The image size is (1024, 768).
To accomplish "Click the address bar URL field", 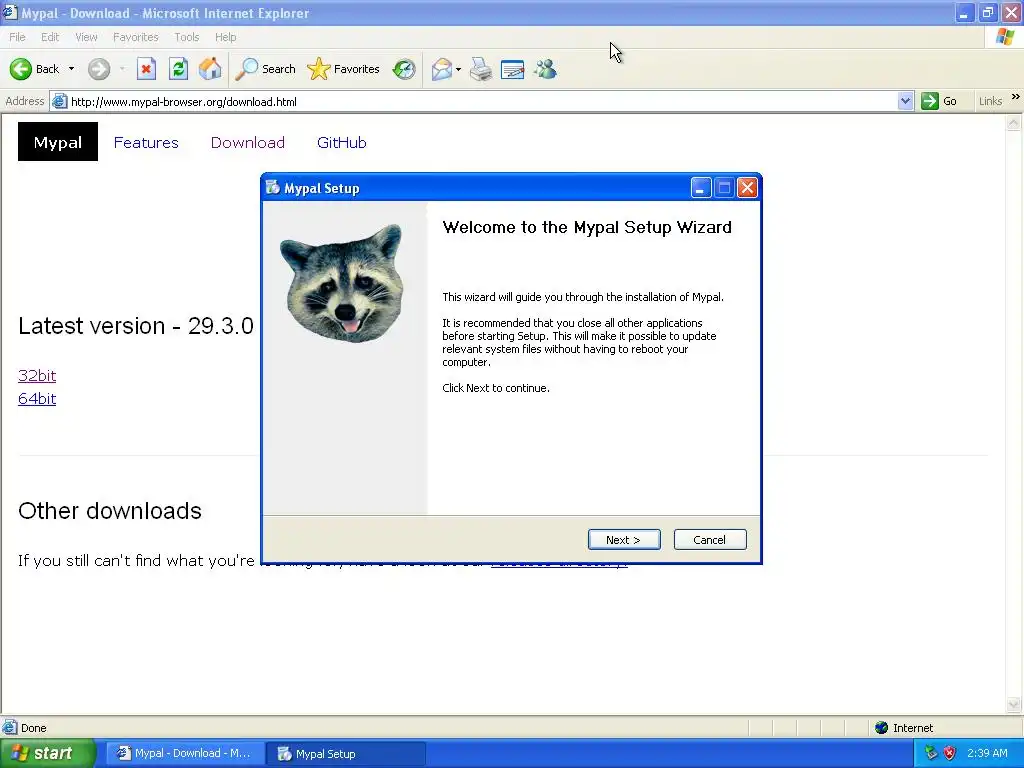I will point(483,101).
